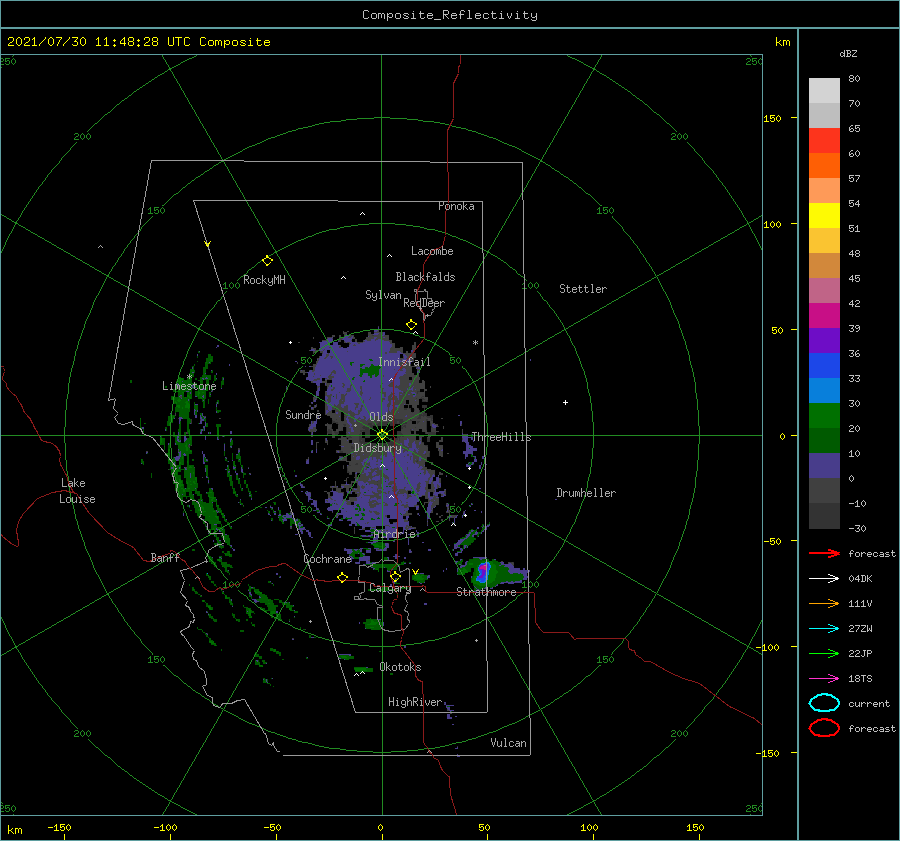This screenshot has height=841, width=900.
Task: Select the purple 10 dBZ color swatch
Action: [824, 466]
